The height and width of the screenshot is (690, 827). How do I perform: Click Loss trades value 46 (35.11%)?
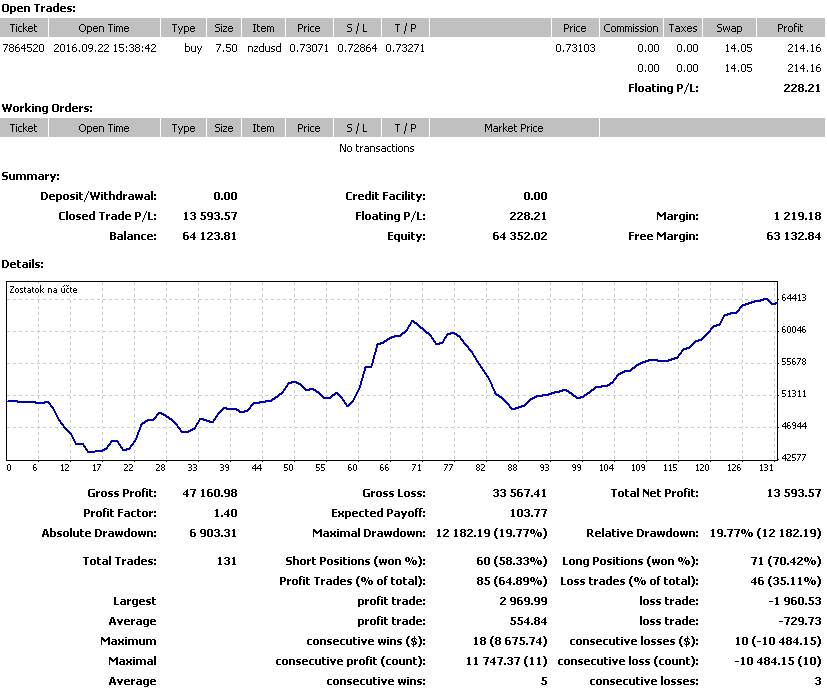click(x=786, y=581)
